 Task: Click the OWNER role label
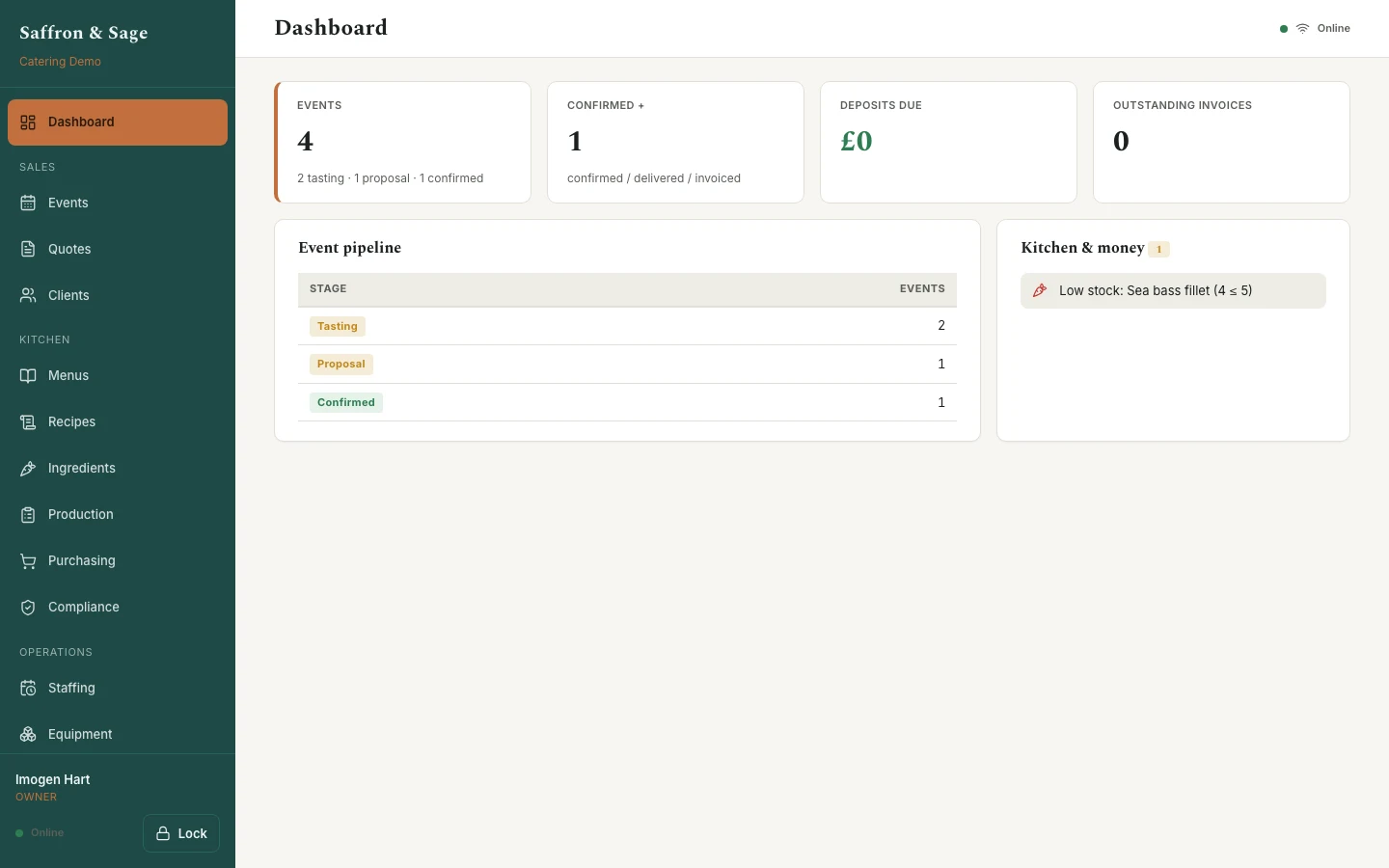(x=37, y=798)
